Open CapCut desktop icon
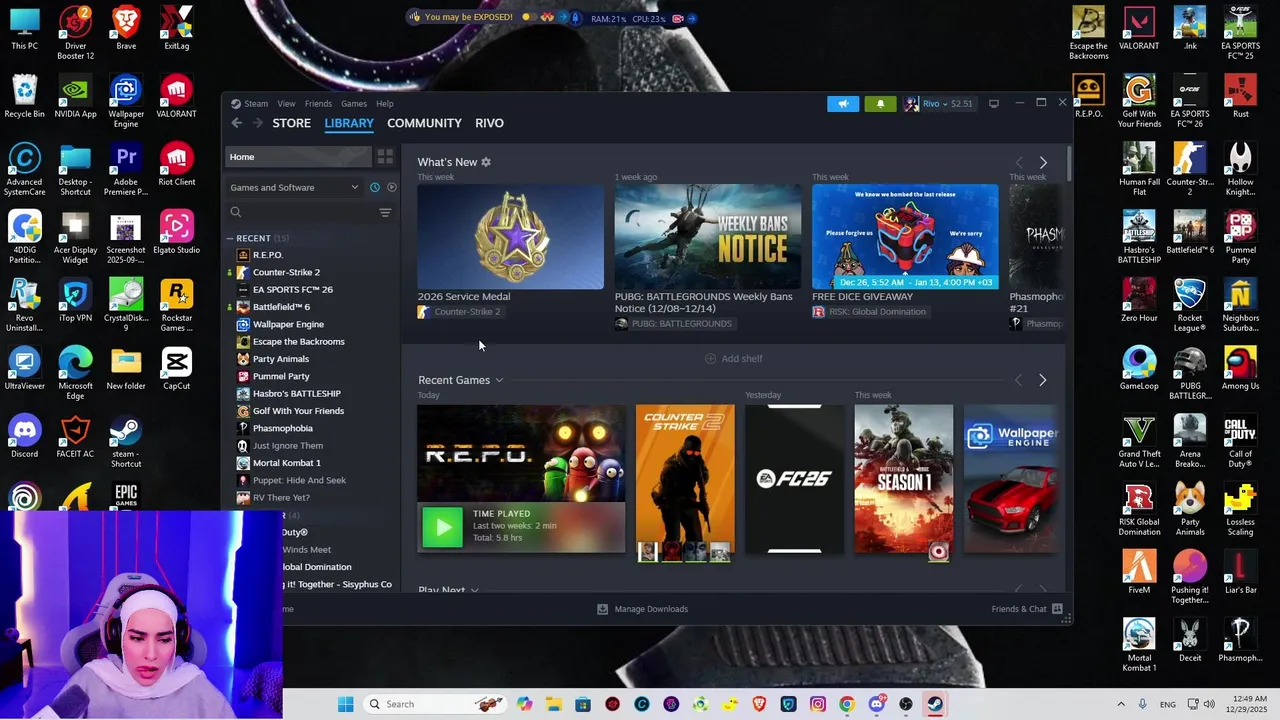Image resolution: width=1280 pixels, height=720 pixels. click(x=177, y=367)
